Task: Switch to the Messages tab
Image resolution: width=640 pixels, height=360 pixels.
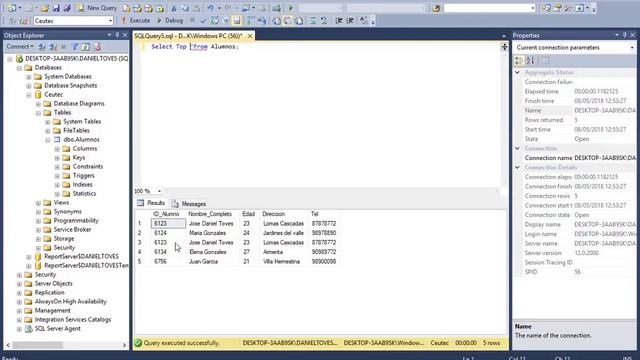Action: [189, 203]
